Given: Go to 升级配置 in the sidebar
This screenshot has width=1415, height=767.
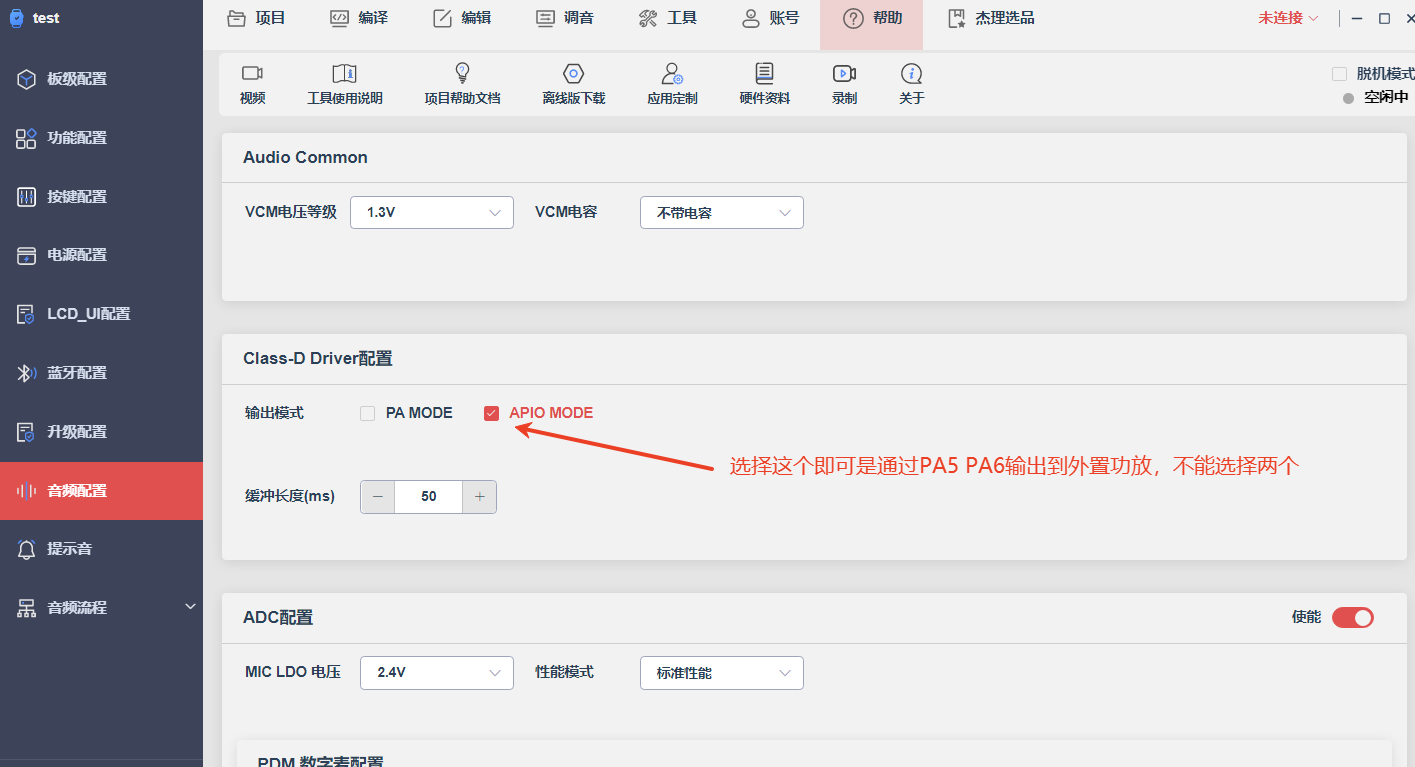Looking at the screenshot, I should (x=101, y=432).
